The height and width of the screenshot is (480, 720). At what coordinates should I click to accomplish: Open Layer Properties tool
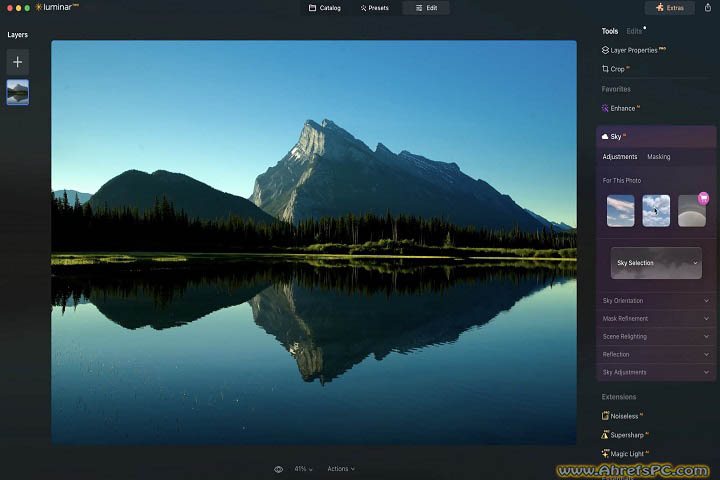(634, 50)
